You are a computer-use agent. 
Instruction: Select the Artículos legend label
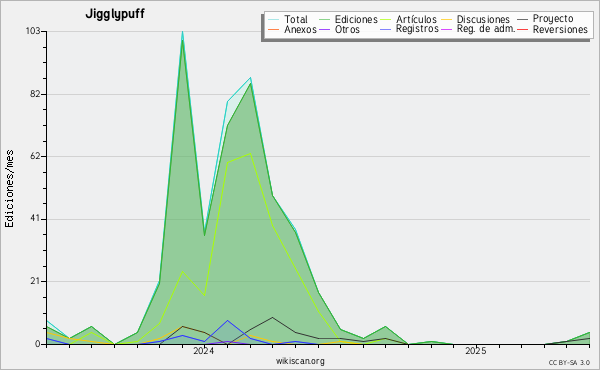(x=416, y=19)
